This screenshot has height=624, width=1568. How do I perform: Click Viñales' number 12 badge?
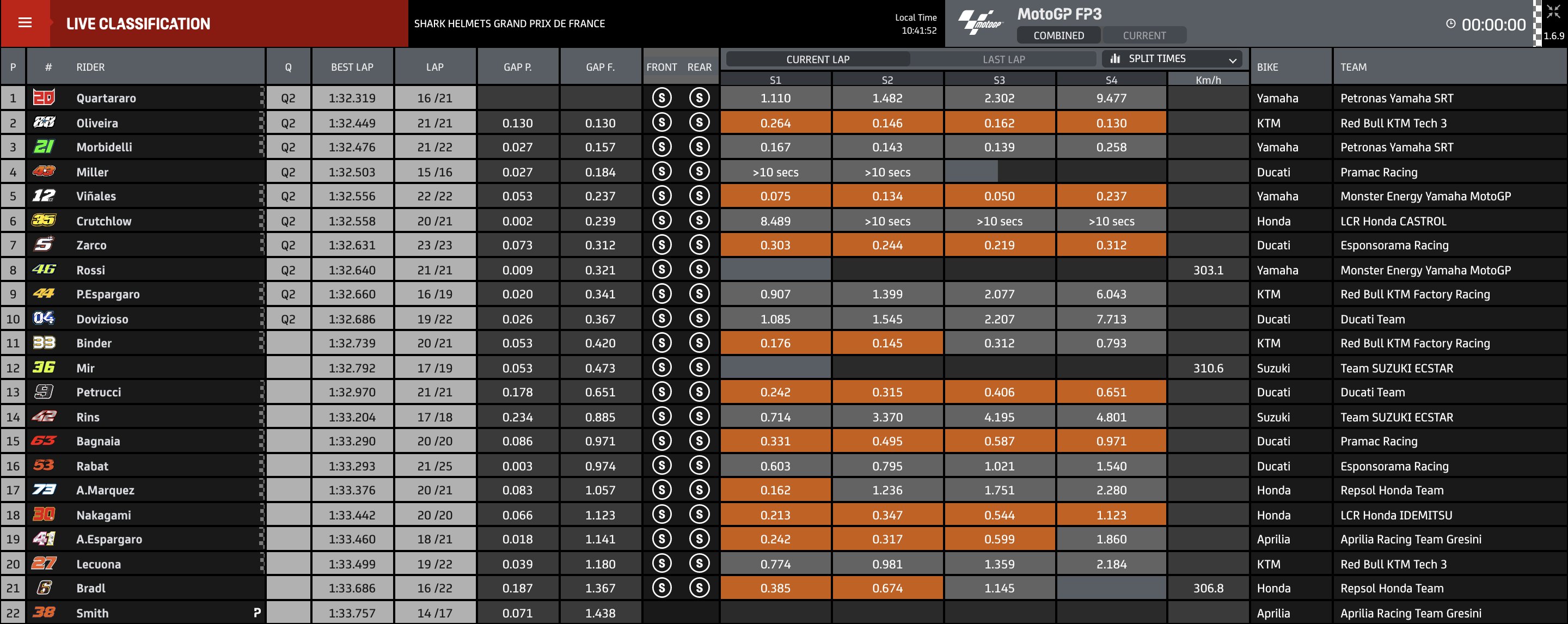pos(44,196)
